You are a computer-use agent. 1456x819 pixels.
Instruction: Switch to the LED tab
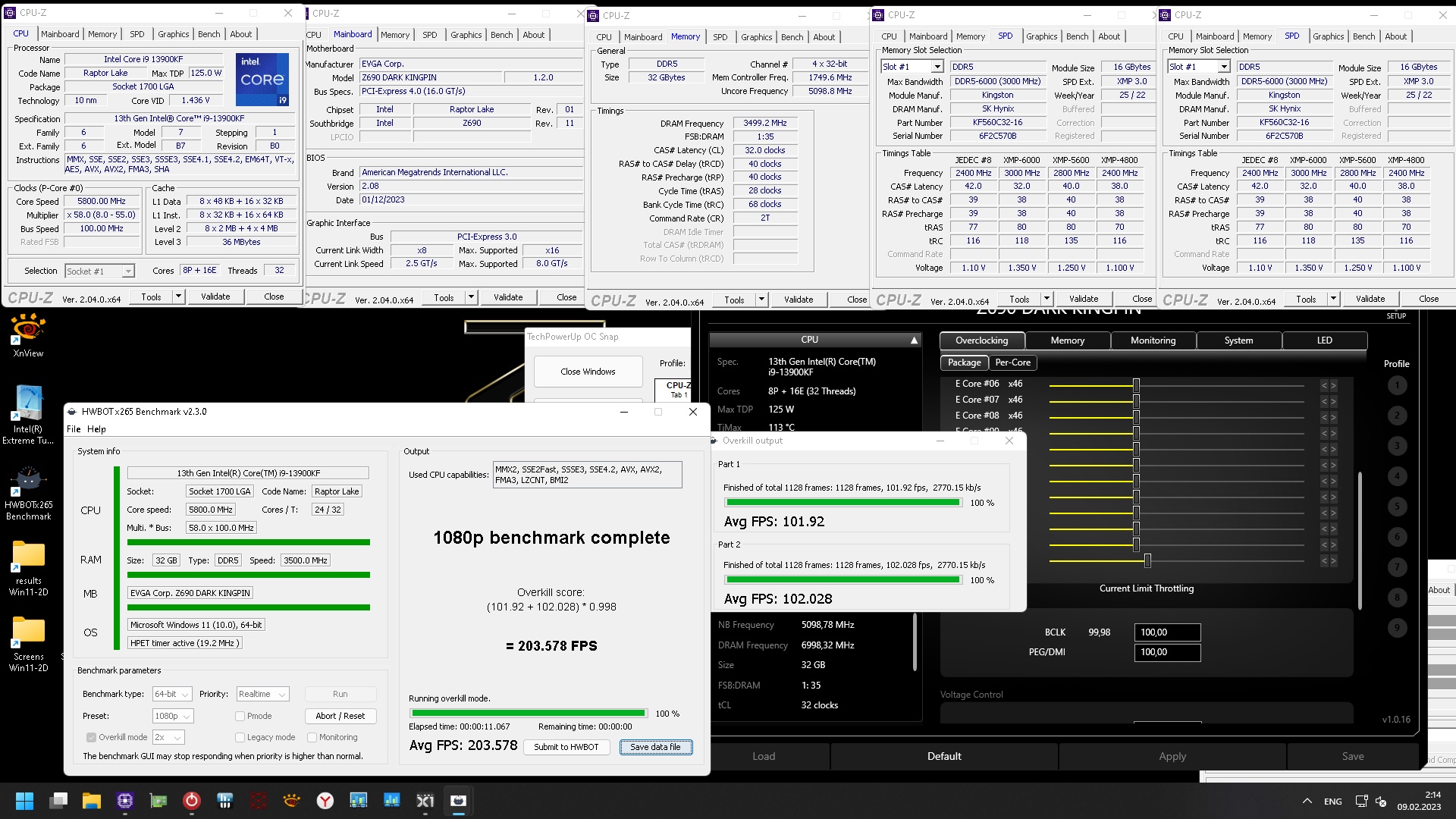1324,340
